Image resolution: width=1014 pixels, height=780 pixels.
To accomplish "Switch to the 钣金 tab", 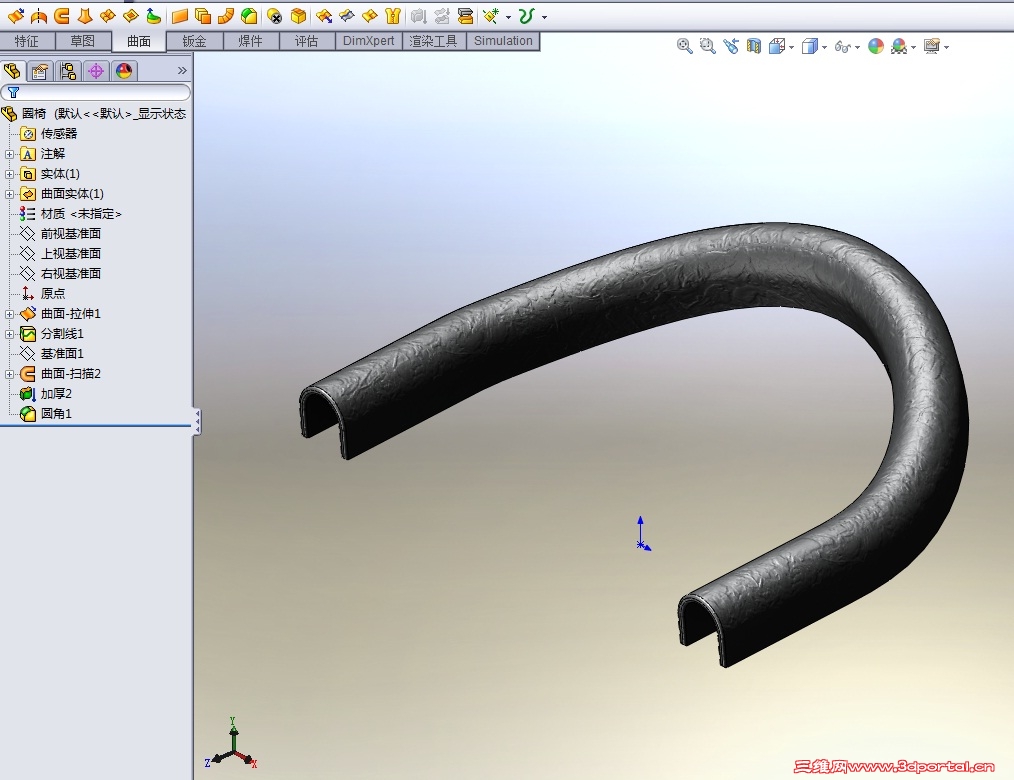I will tap(194, 41).
